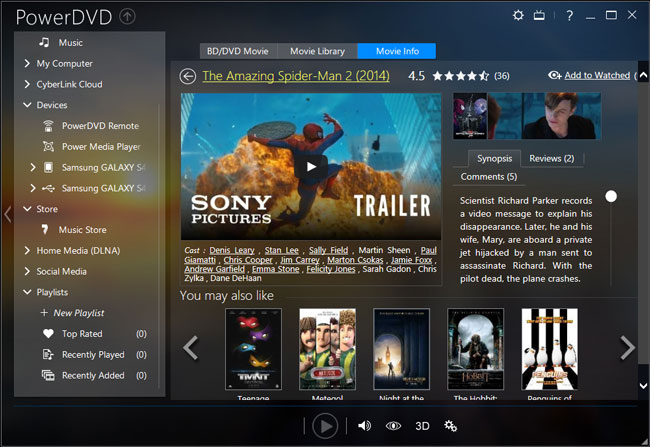Mute using the speaker volume icon
The height and width of the screenshot is (447, 650).
coord(364,426)
